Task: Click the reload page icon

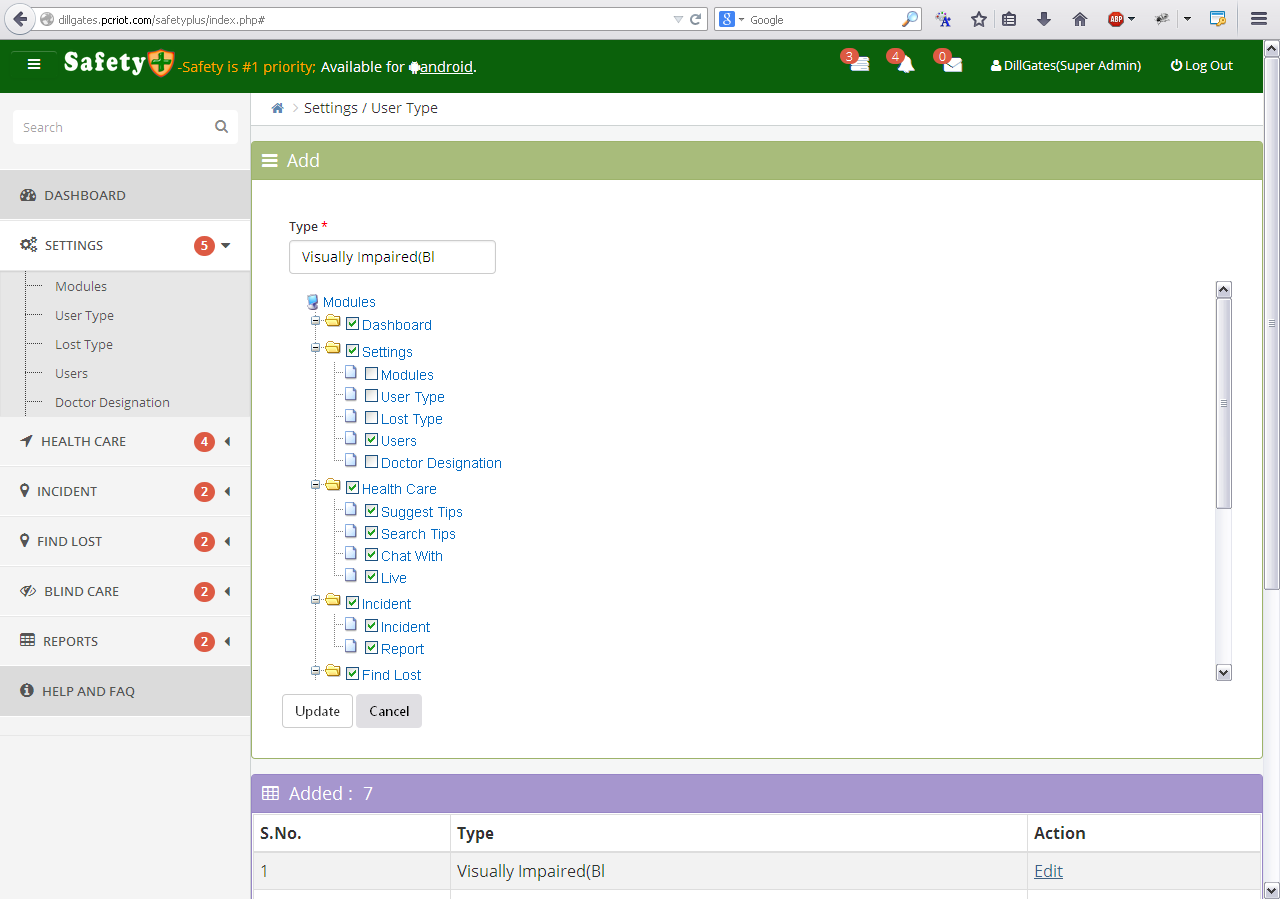Action: [x=695, y=19]
